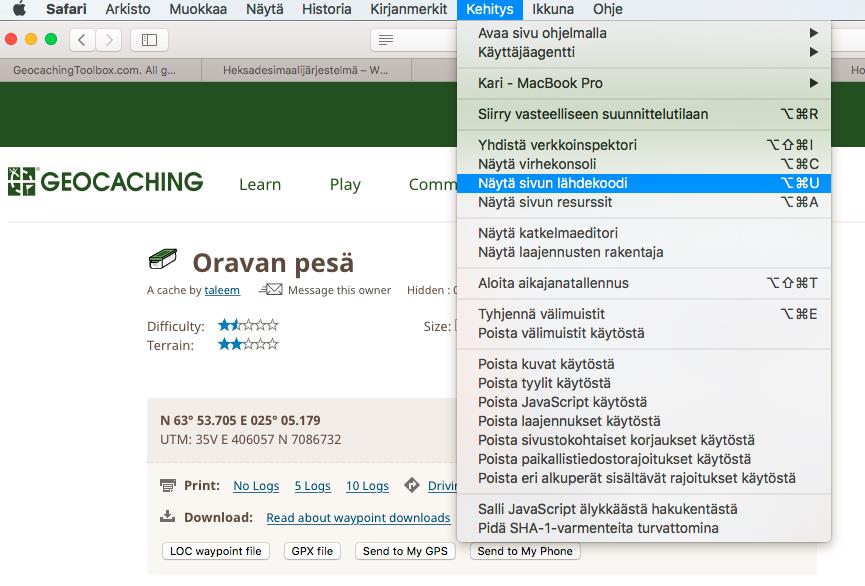Select Siirry vasteelliseen suunnittelutilaan

[x=644, y=114]
